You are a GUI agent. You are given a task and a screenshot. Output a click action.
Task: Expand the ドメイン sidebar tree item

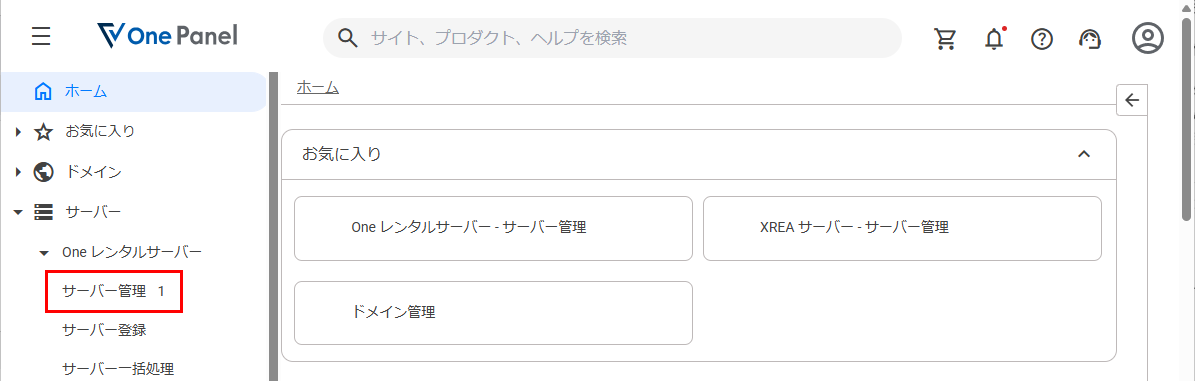coord(18,172)
